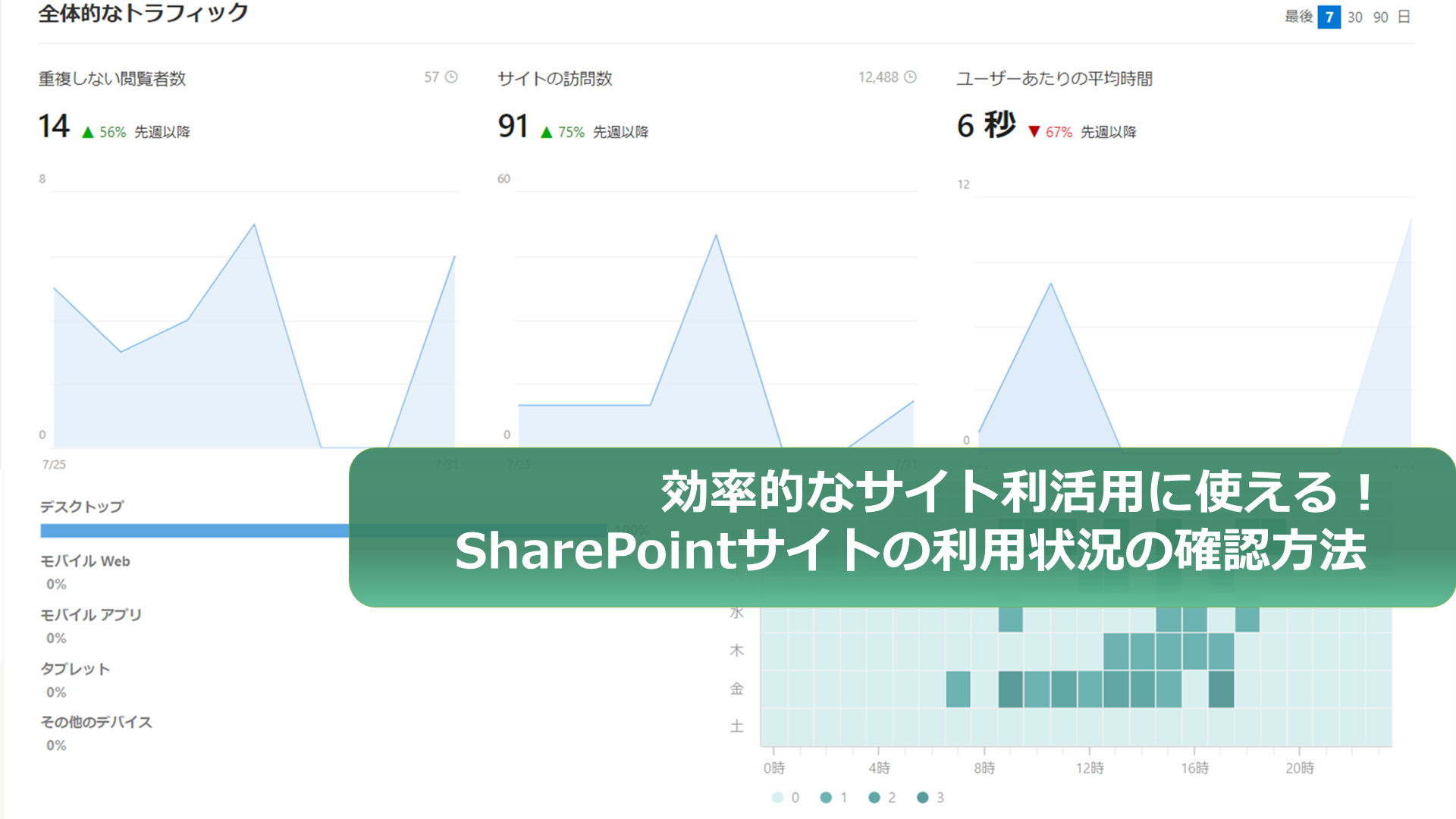Click the モバイル Web 0% value
The image size is (1456, 819).
click(x=56, y=584)
